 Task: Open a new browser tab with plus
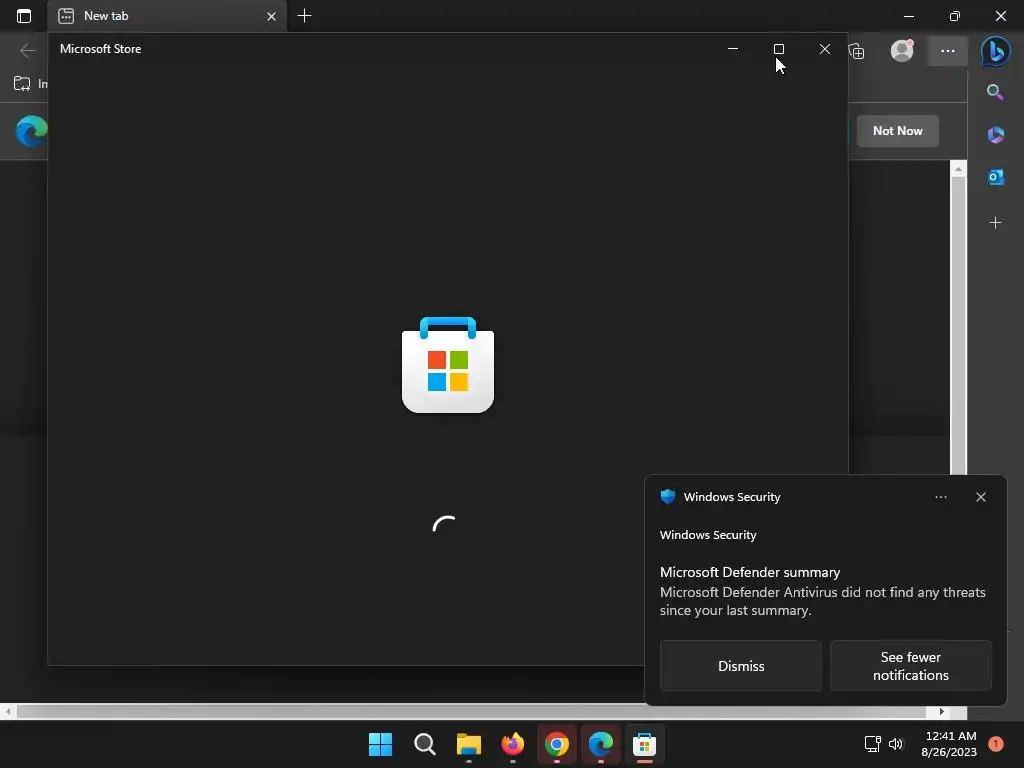304,16
